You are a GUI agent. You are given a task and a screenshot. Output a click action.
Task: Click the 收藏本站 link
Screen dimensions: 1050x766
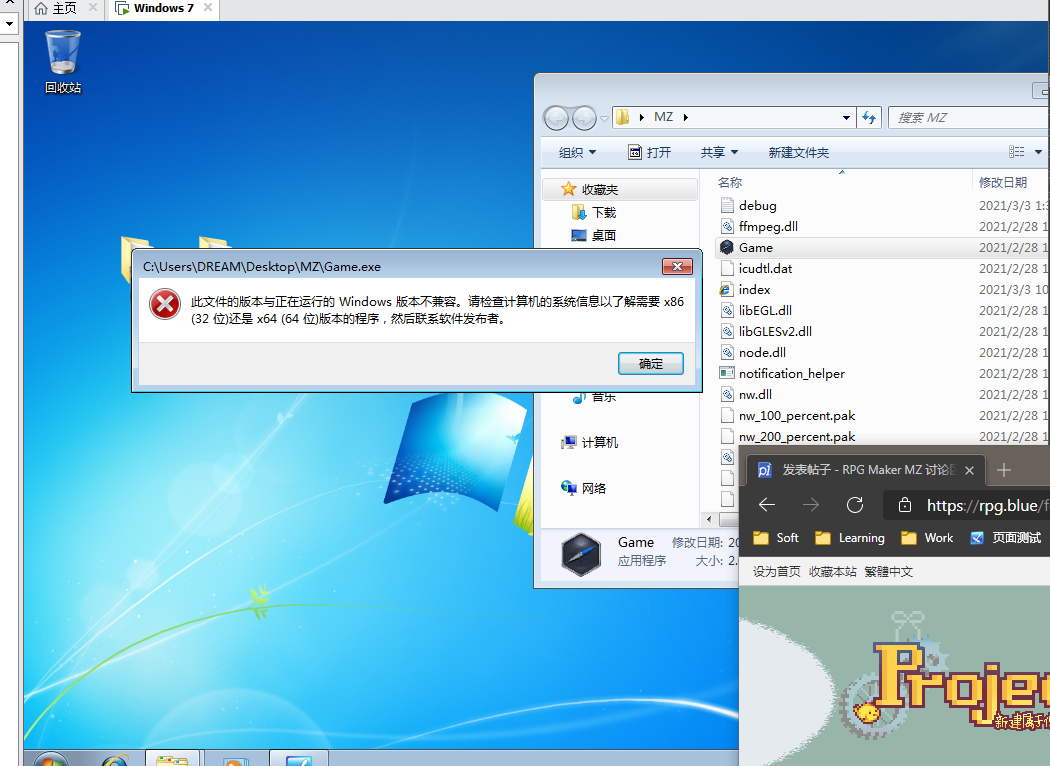832,572
